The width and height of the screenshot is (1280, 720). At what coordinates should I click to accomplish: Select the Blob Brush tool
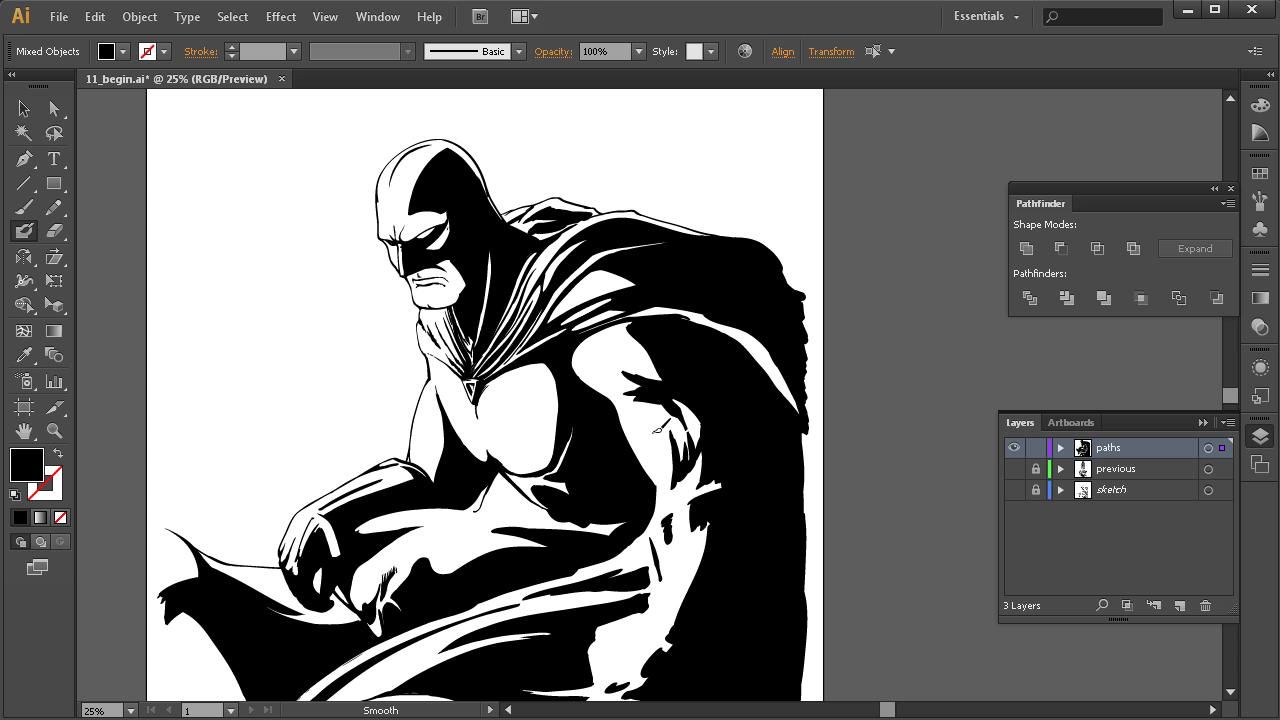[x=24, y=231]
